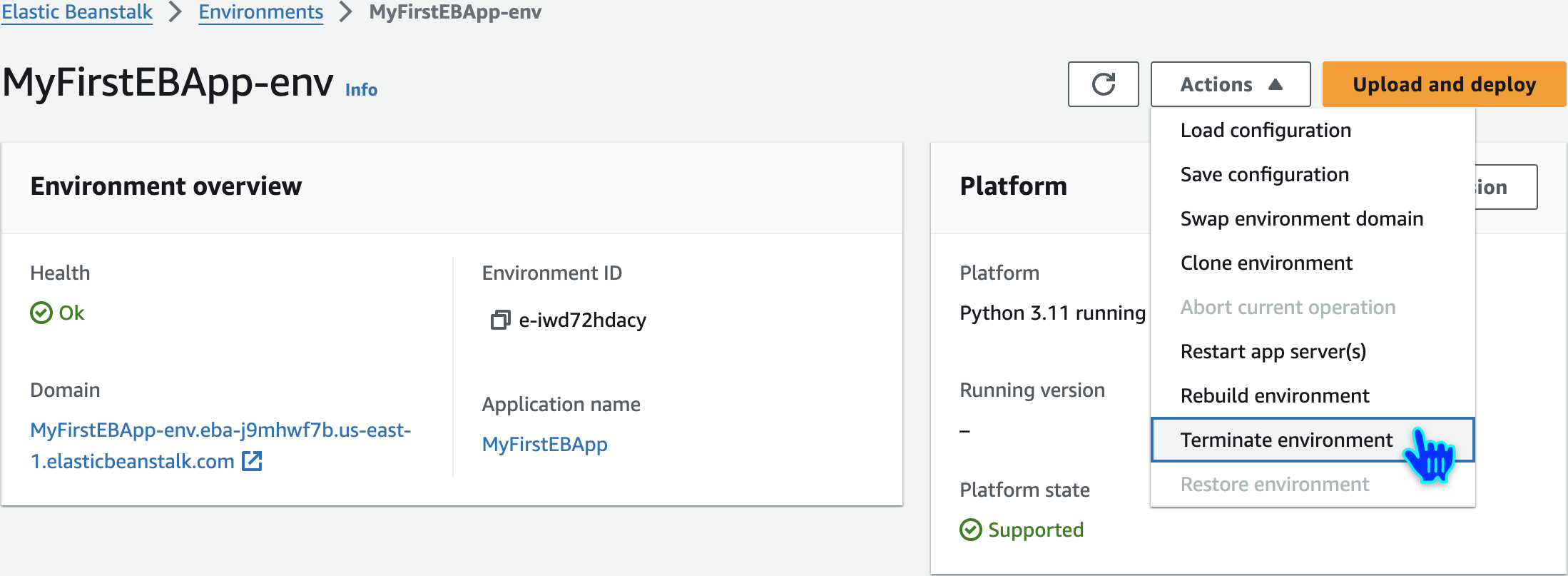Click the refresh environment icon button

(x=1103, y=84)
